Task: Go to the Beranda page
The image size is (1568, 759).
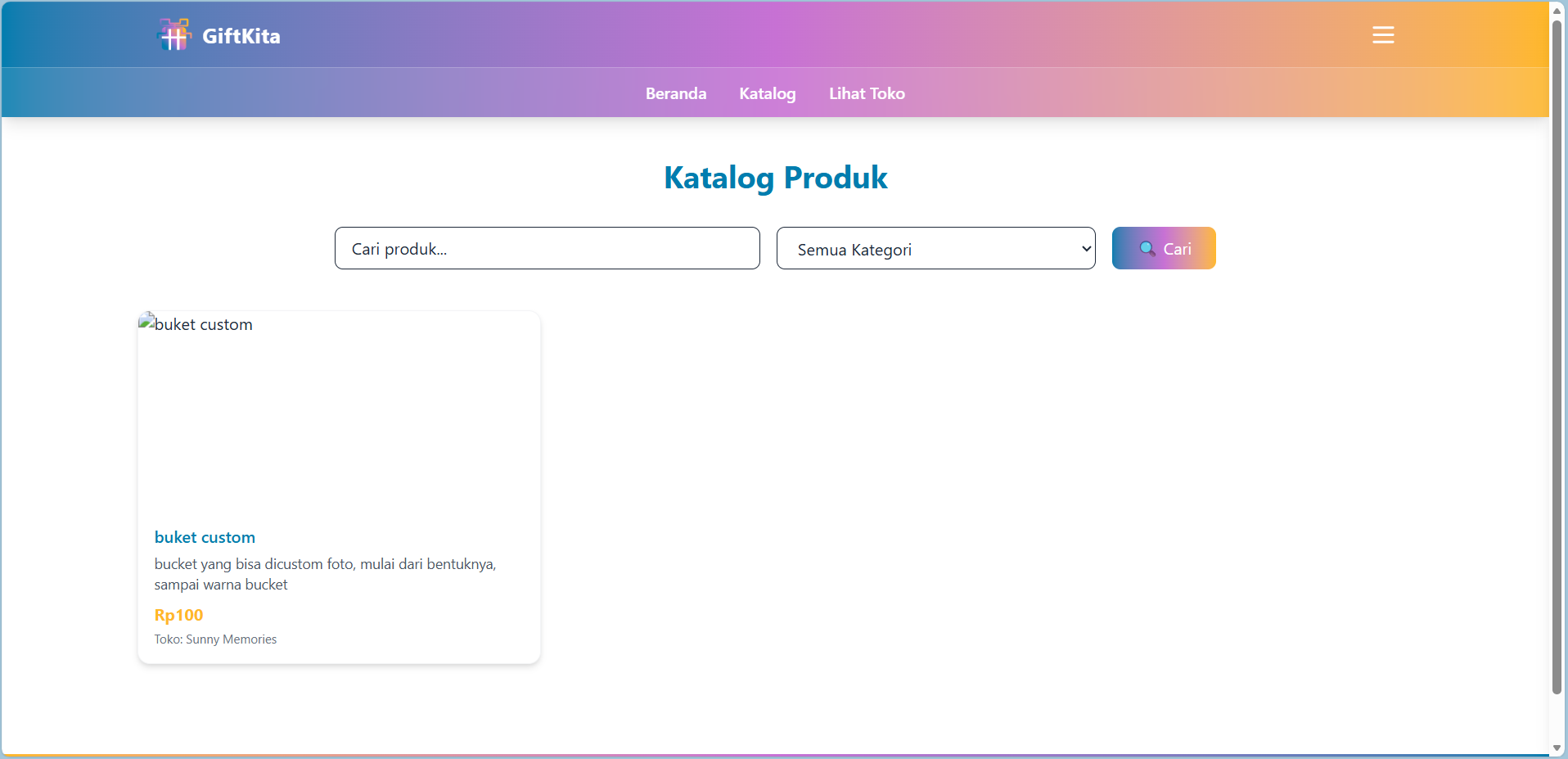Action: coord(675,93)
